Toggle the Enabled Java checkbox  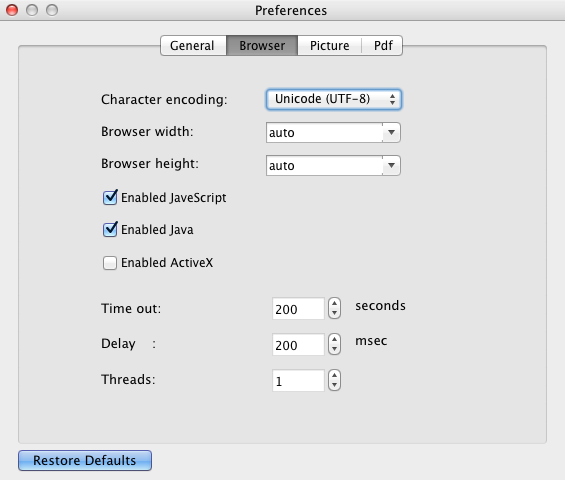pyautogui.click(x=110, y=230)
